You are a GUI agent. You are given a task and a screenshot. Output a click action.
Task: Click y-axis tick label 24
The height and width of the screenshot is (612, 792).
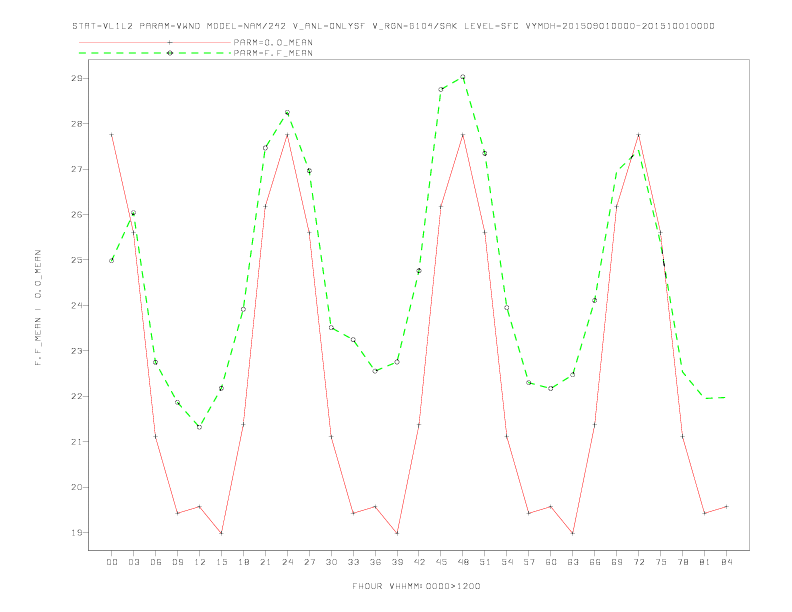77,305
